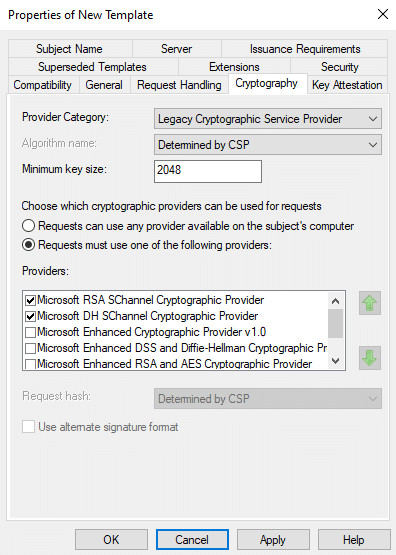Uncheck Microsoft DH SChannel Cryptographic Provider
396x555 pixels.
coord(30,316)
